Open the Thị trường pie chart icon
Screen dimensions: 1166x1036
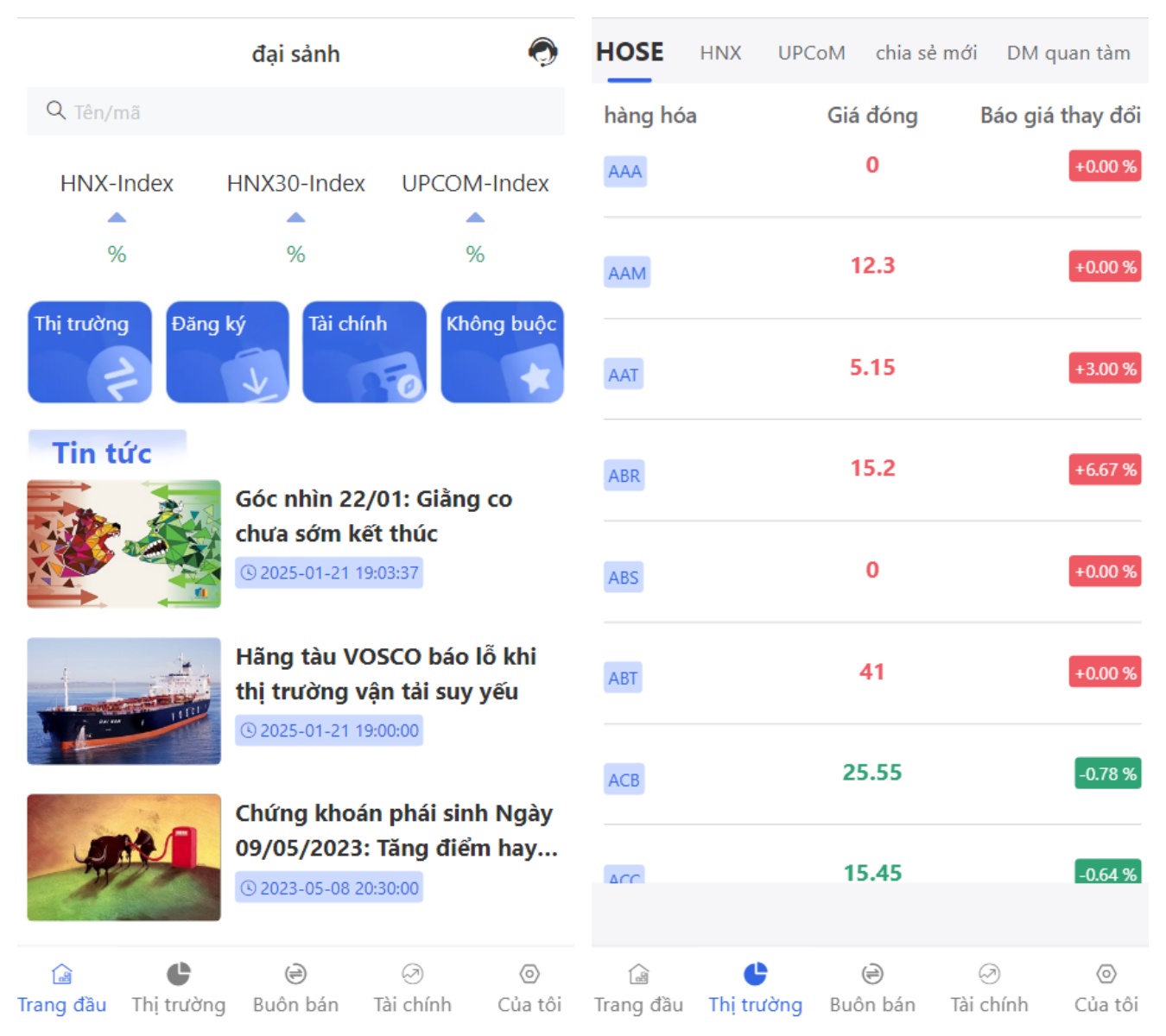177,974
